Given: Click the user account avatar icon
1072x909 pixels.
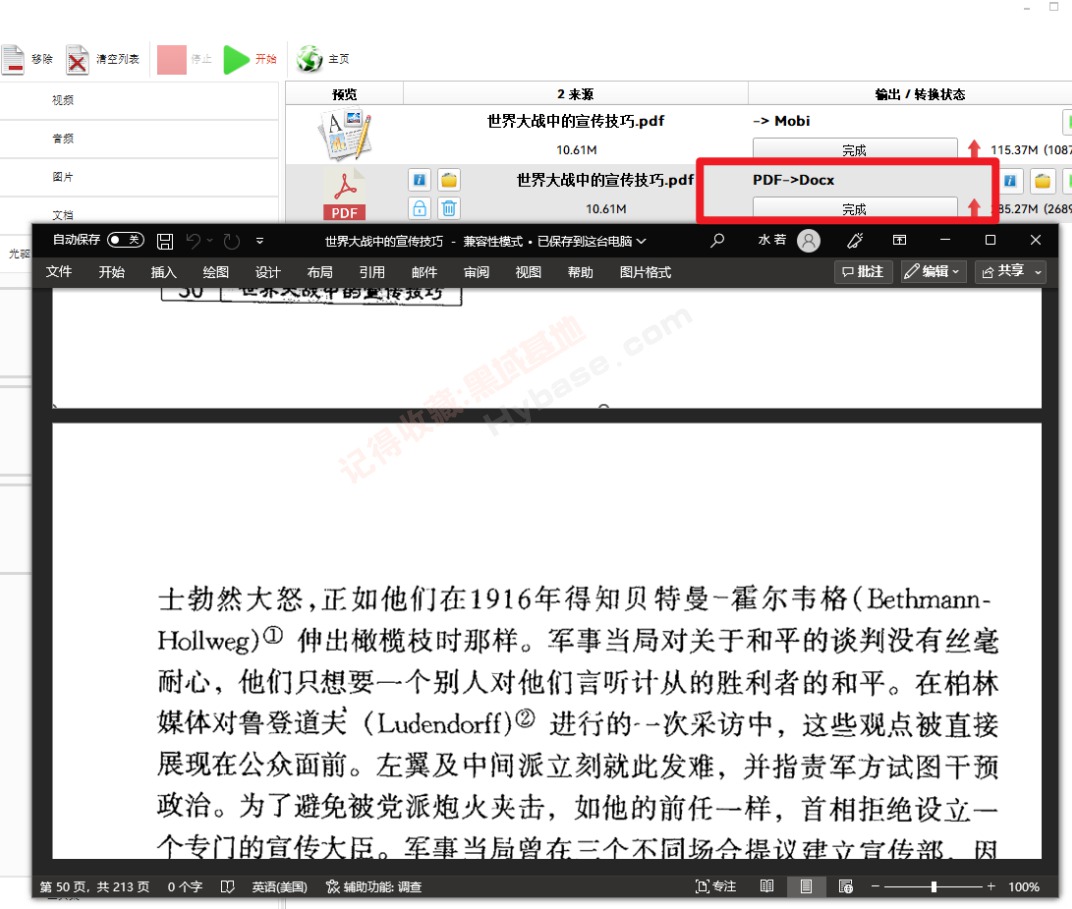Looking at the screenshot, I should coord(809,241).
